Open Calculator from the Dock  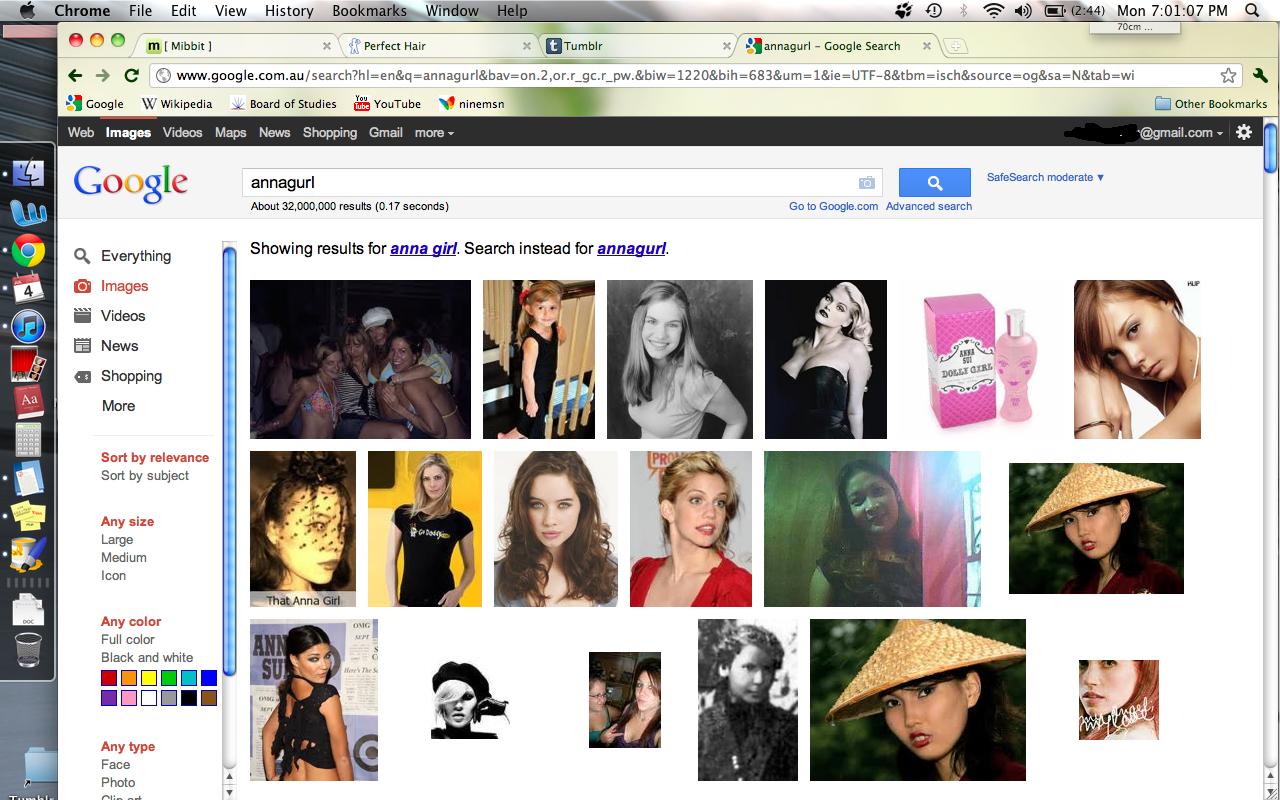click(28, 439)
